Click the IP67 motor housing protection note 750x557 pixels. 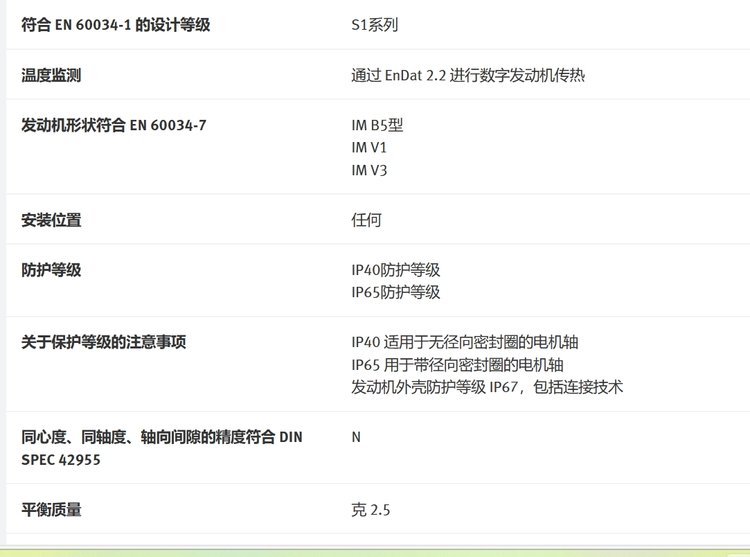point(487,387)
